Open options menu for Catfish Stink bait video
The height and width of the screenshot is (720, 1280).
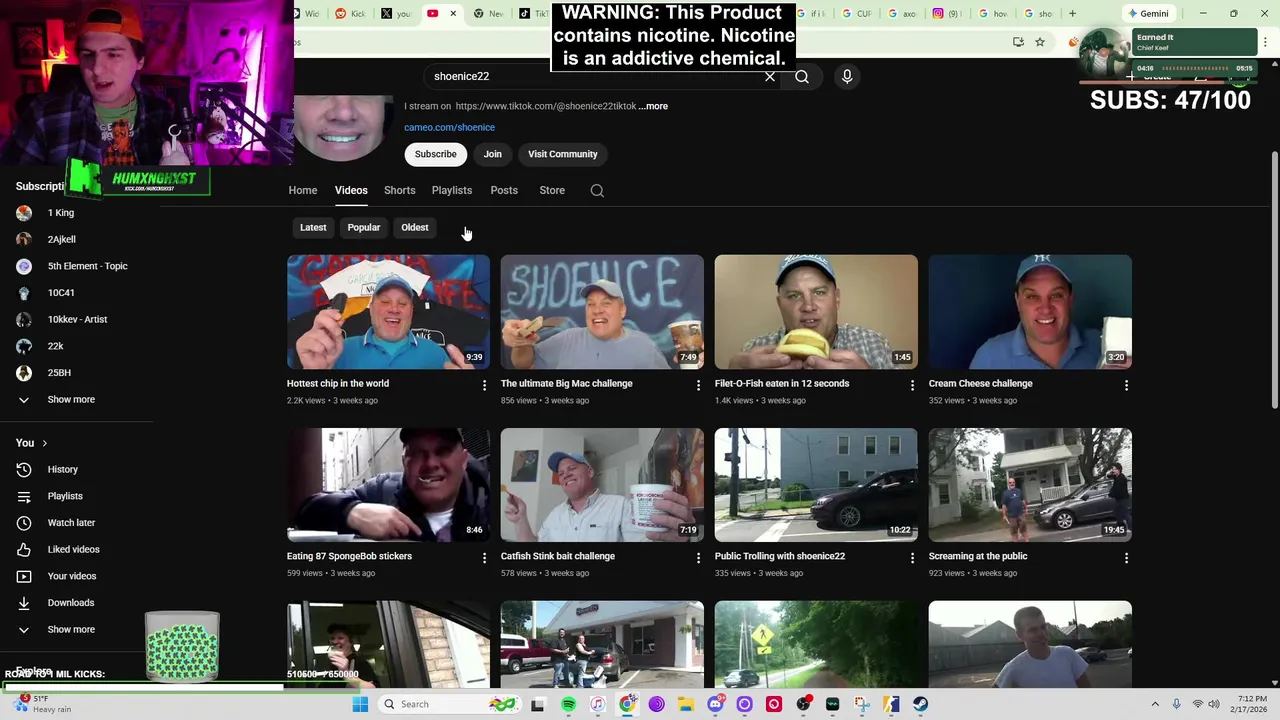[698, 558]
